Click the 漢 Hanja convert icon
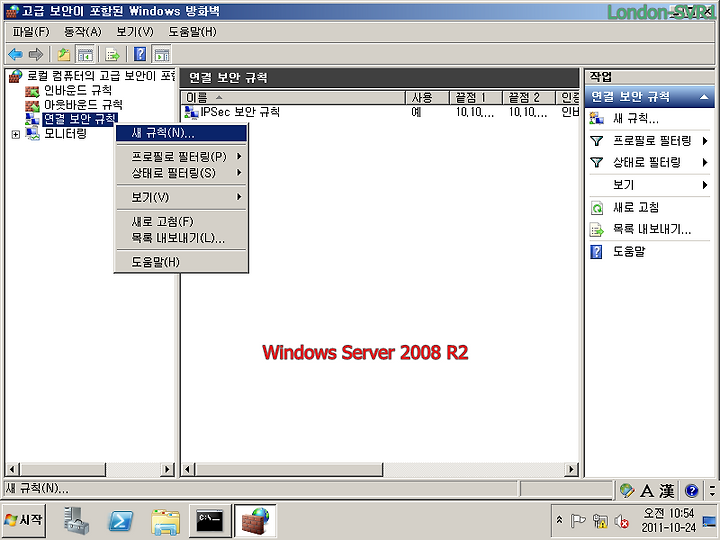This screenshot has width=720, height=540. click(x=667, y=491)
